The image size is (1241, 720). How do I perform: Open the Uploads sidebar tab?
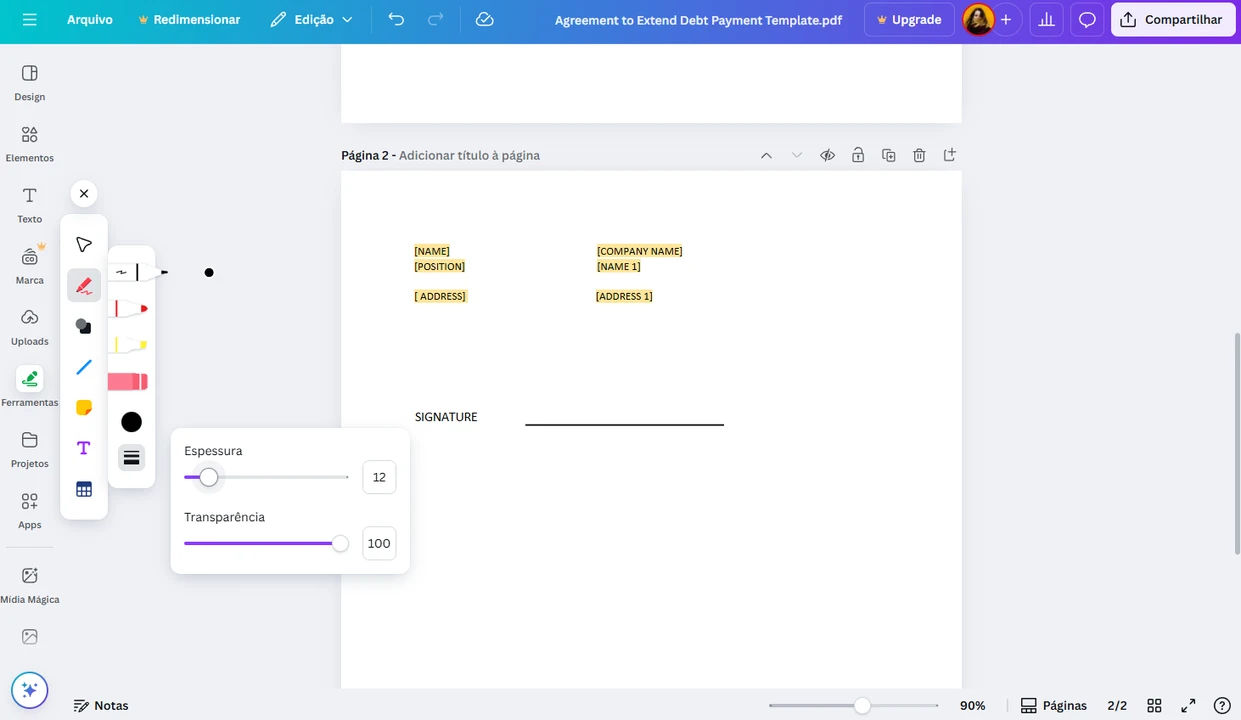pos(30,327)
